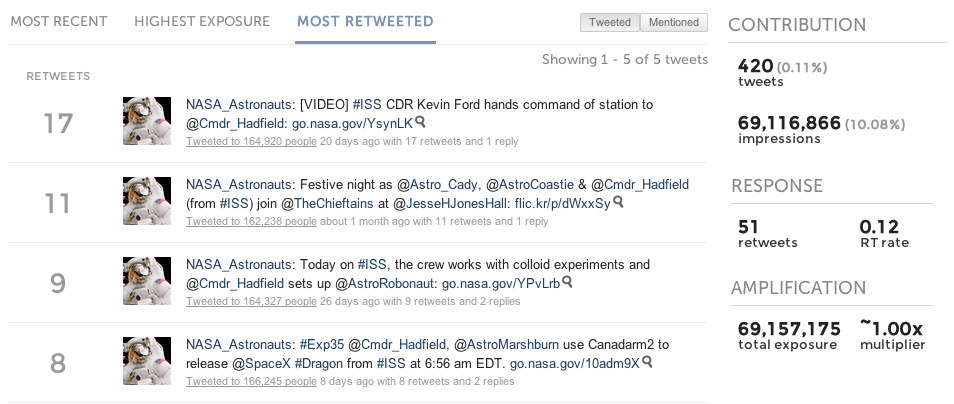Image resolution: width=954 pixels, height=404 pixels.
Task: Click magnifier icon after go.nasa.gov/YsynLK link
Action: point(421,122)
